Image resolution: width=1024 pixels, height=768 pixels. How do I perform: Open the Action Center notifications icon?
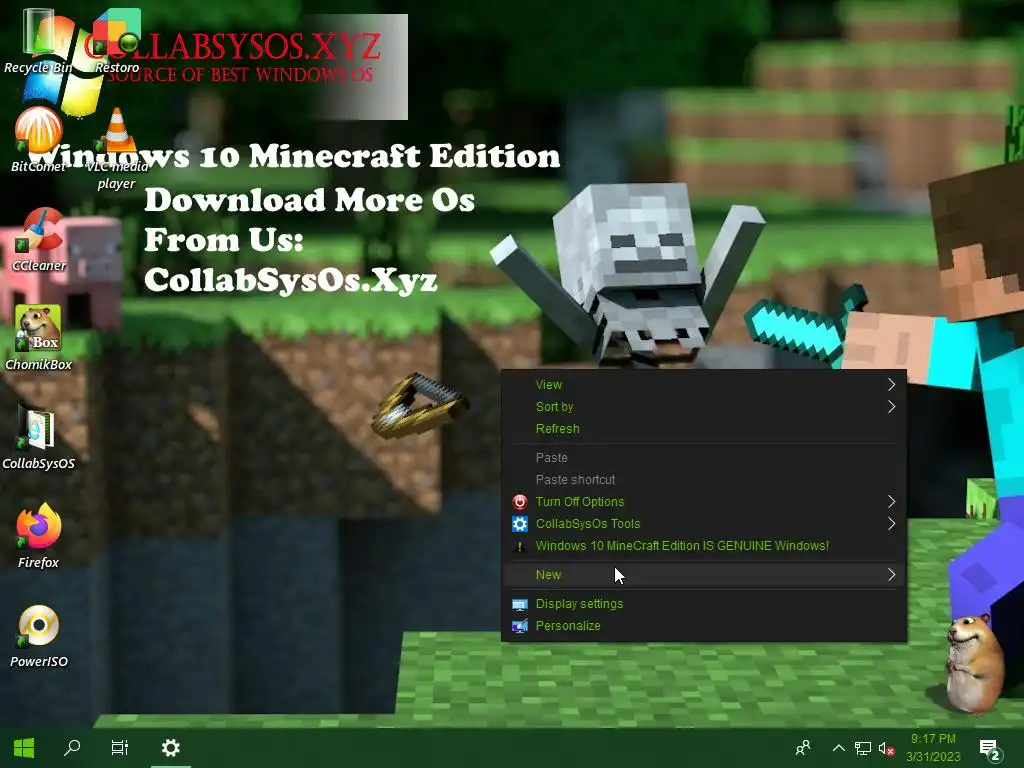pyautogui.click(x=990, y=750)
